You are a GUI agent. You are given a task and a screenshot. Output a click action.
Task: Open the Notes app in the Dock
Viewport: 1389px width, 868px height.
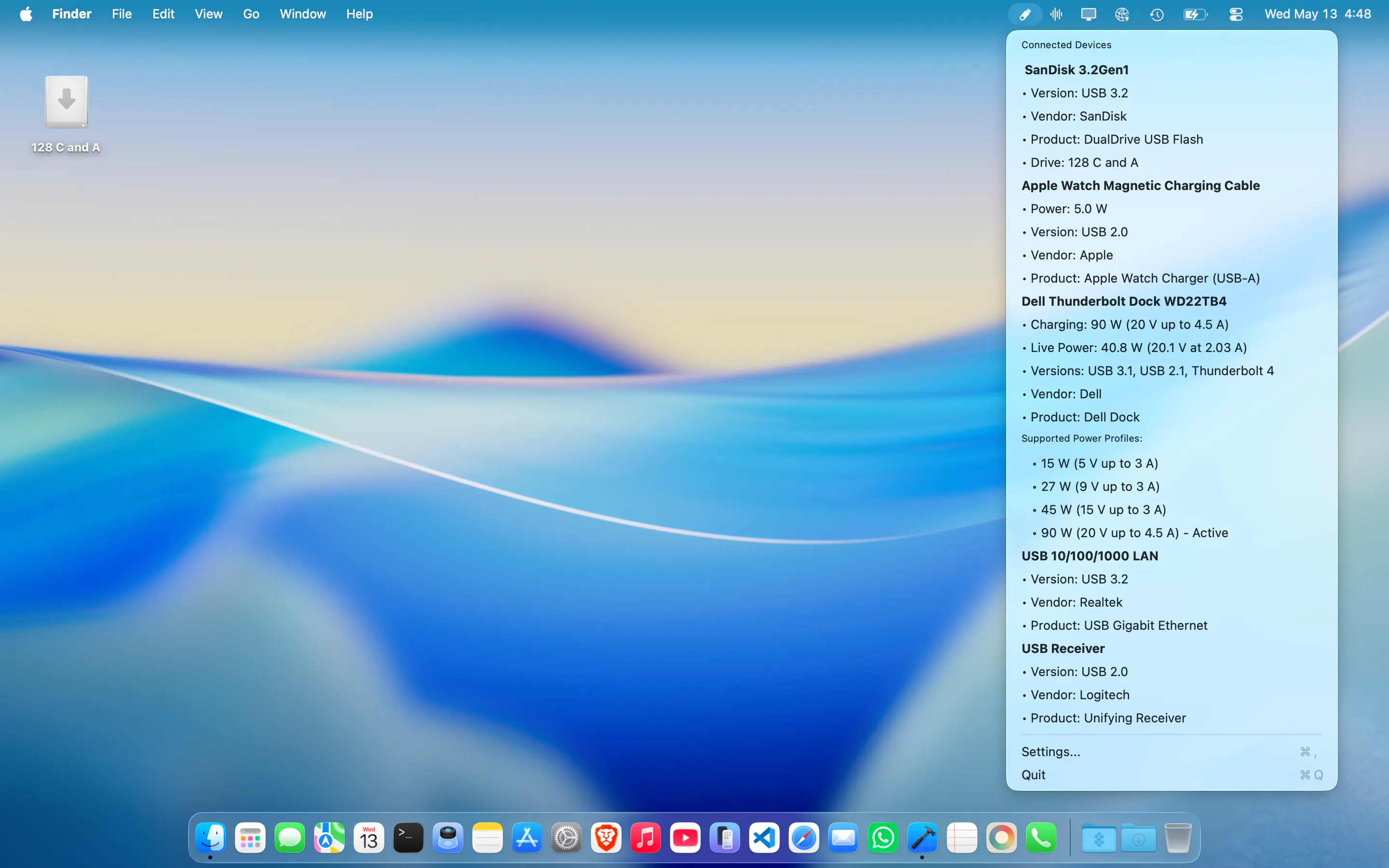pos(488,838)
